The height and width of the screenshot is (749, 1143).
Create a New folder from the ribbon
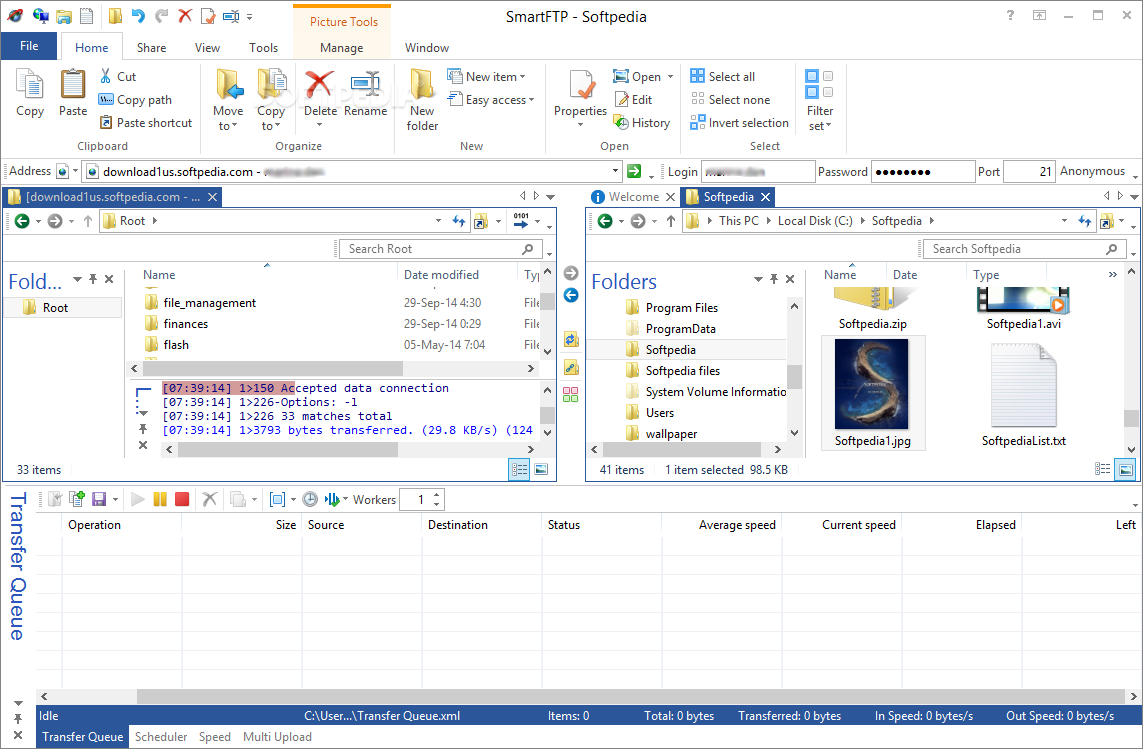[x=422, y=100]
